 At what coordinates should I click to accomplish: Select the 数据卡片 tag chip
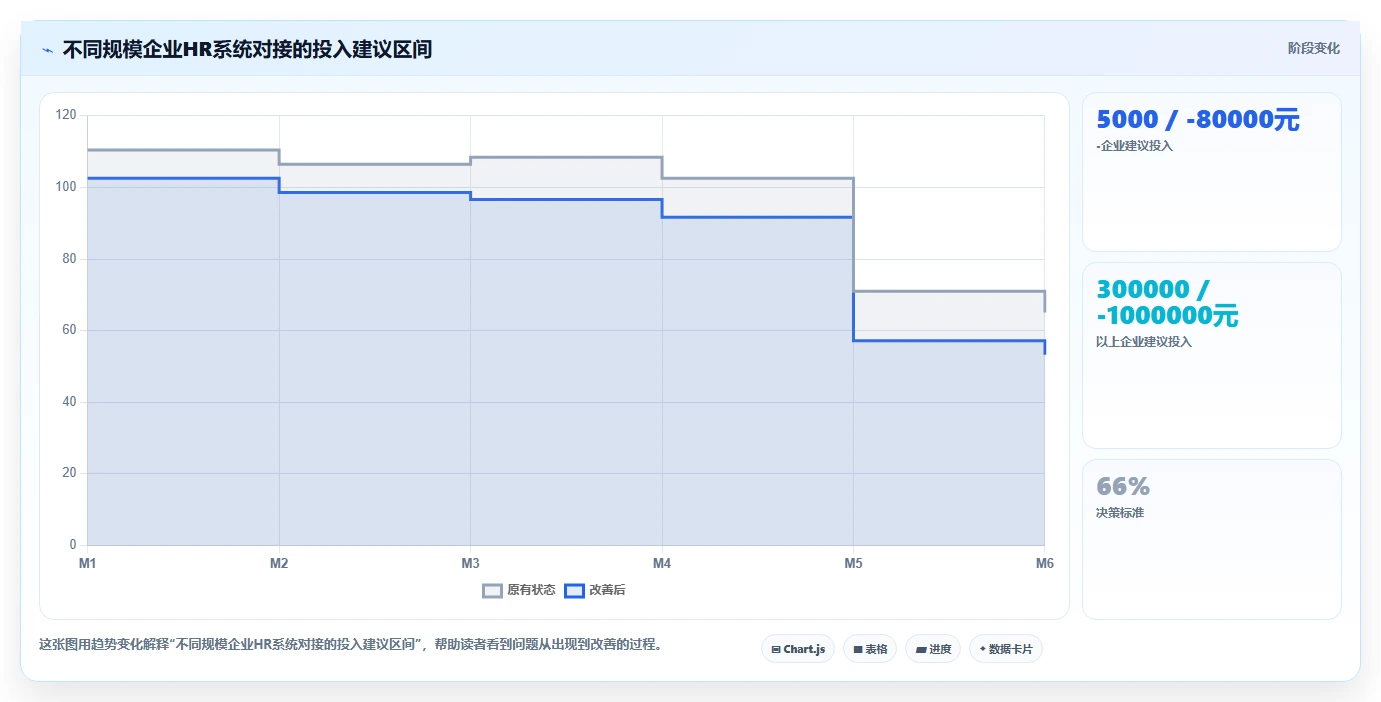[1006, 649]
